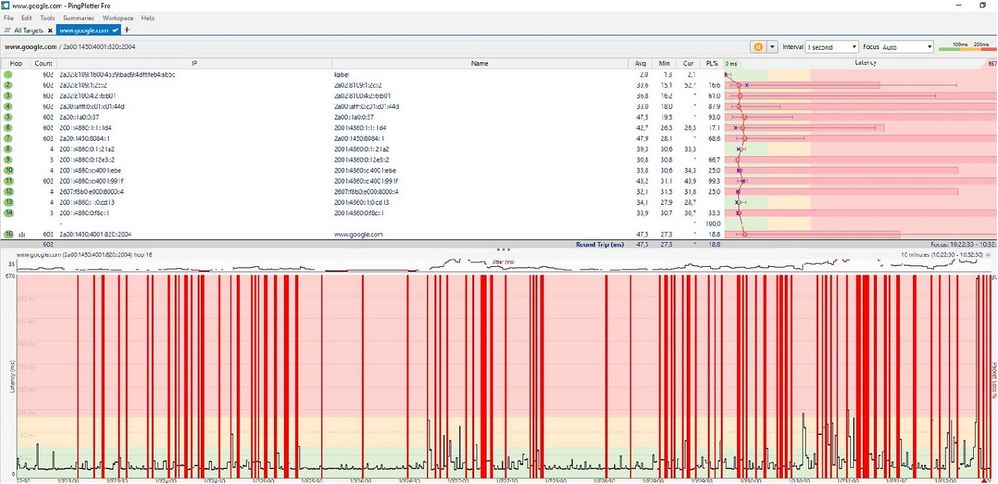Screen dimensions: 998x484
Task: Click the three-dot splitter handle above the timeline
Action: point(503,250)
